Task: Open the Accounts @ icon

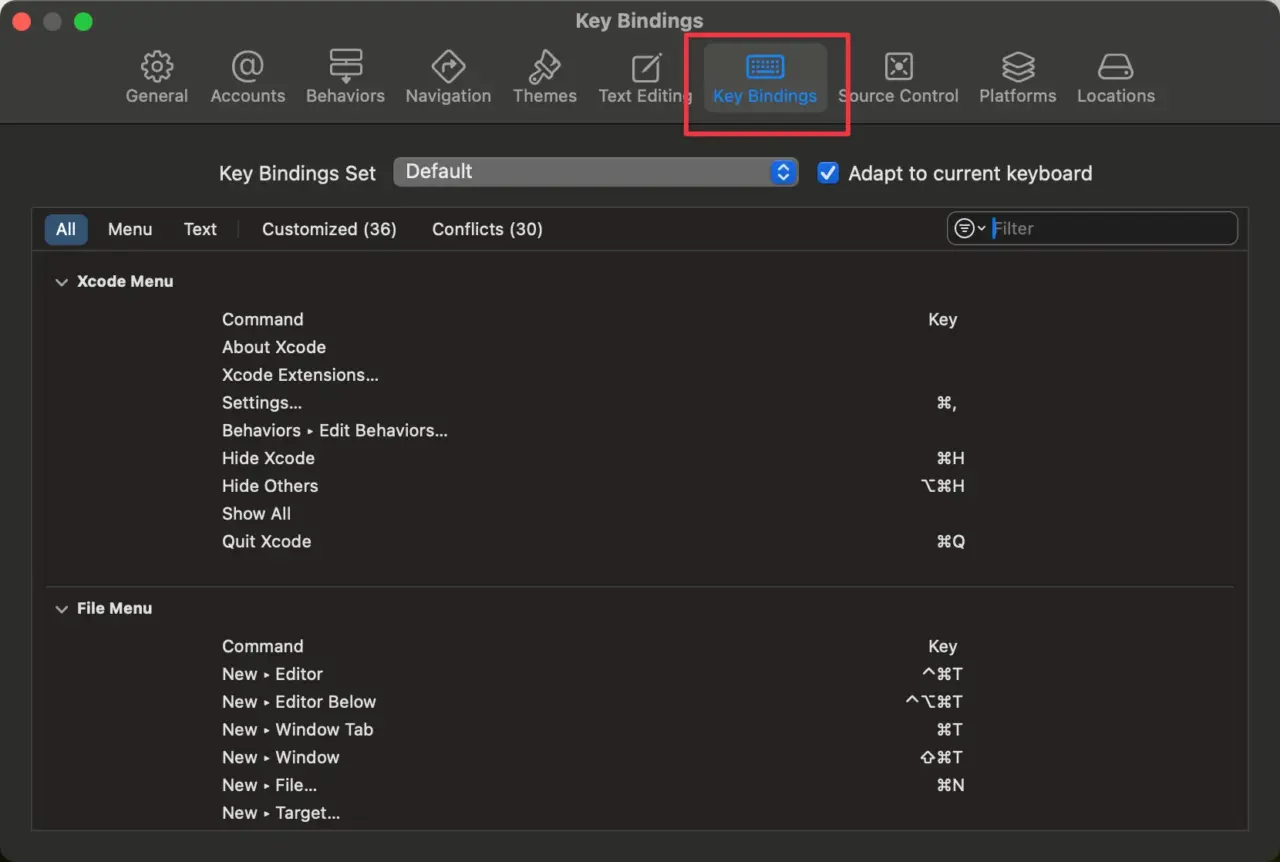Action: coord(247,67)
